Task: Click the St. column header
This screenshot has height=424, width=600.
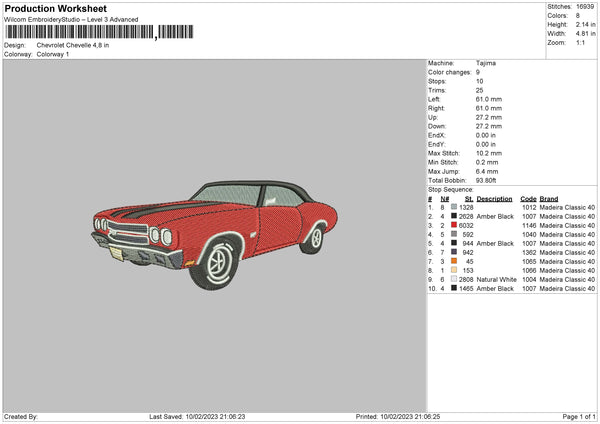Action: [x=469, y=199]
